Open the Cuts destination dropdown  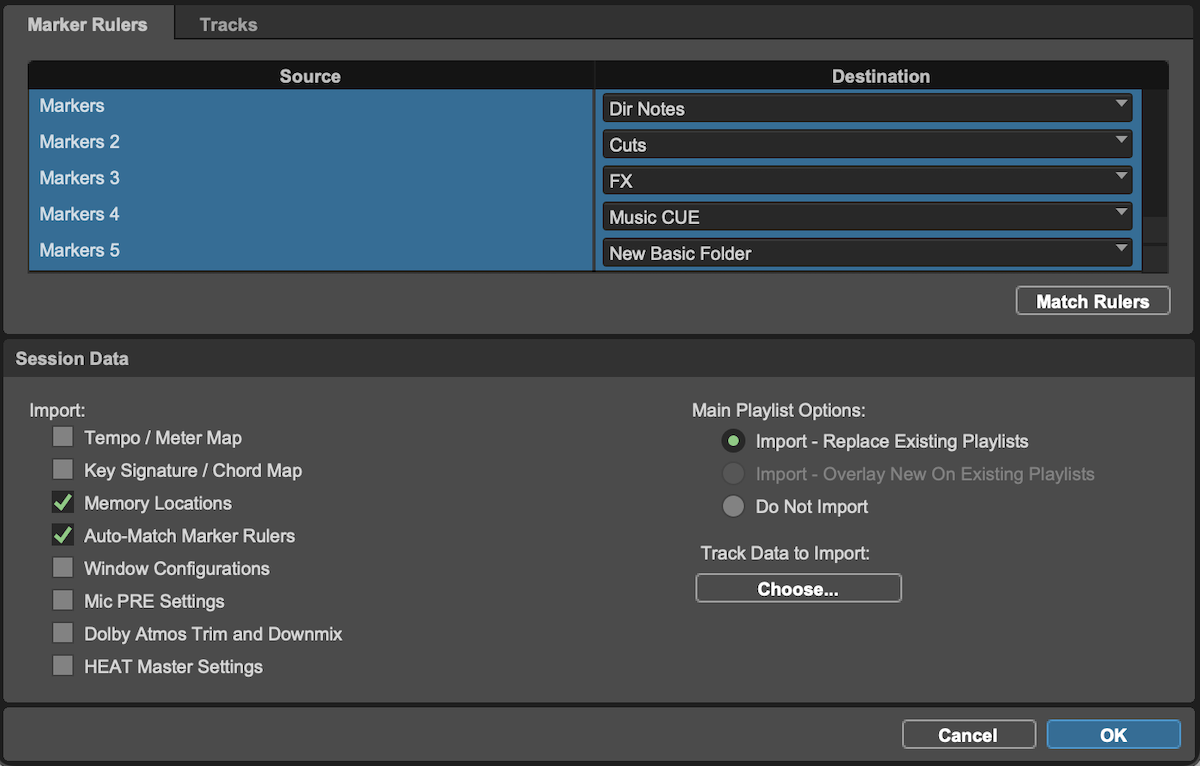pos(865,144)
